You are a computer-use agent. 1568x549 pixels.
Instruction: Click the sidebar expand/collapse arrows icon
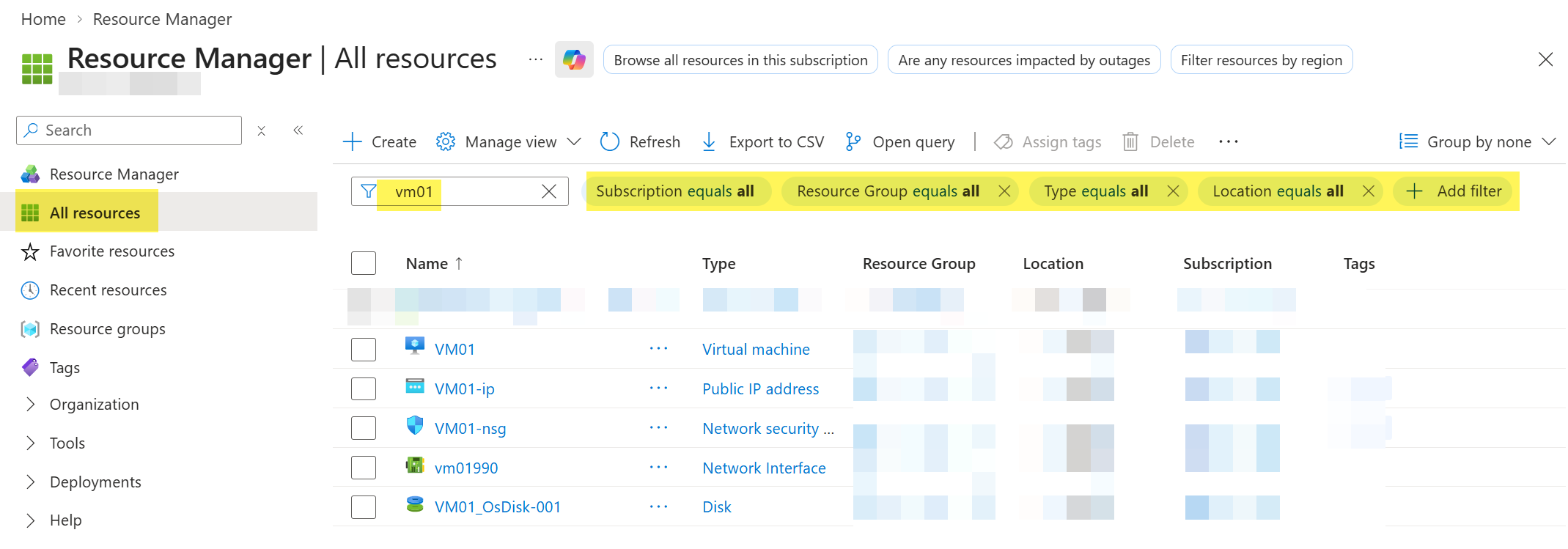pos(262,130)
